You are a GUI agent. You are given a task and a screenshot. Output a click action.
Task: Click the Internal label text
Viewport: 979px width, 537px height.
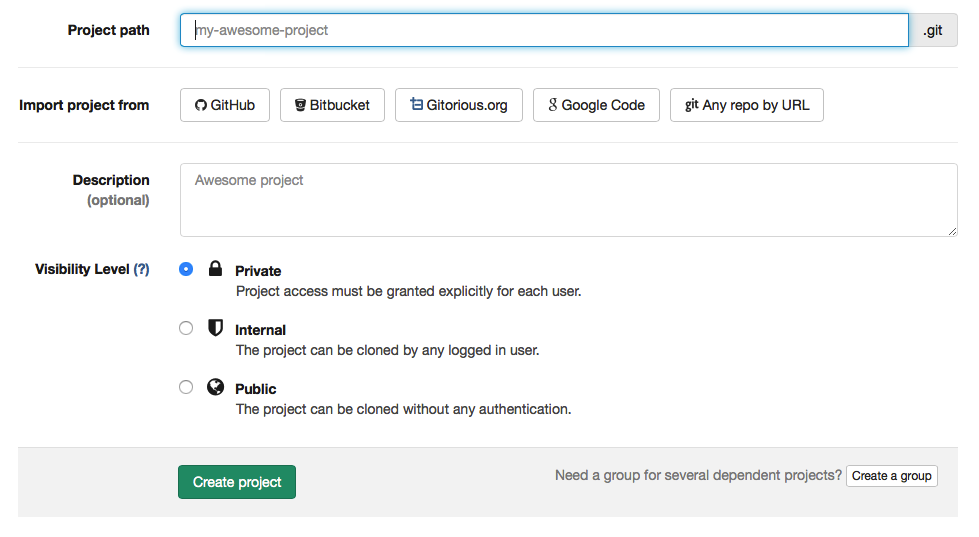point(260,330)
